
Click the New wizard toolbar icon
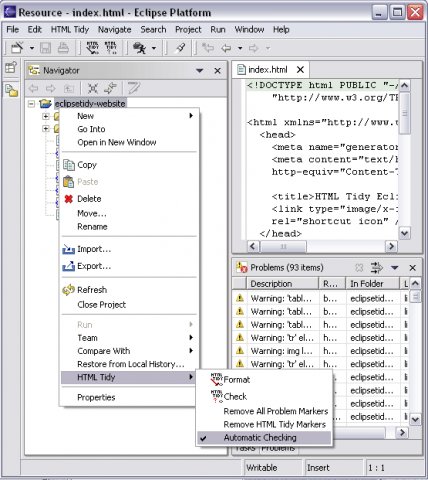click(x=17, y=48)
